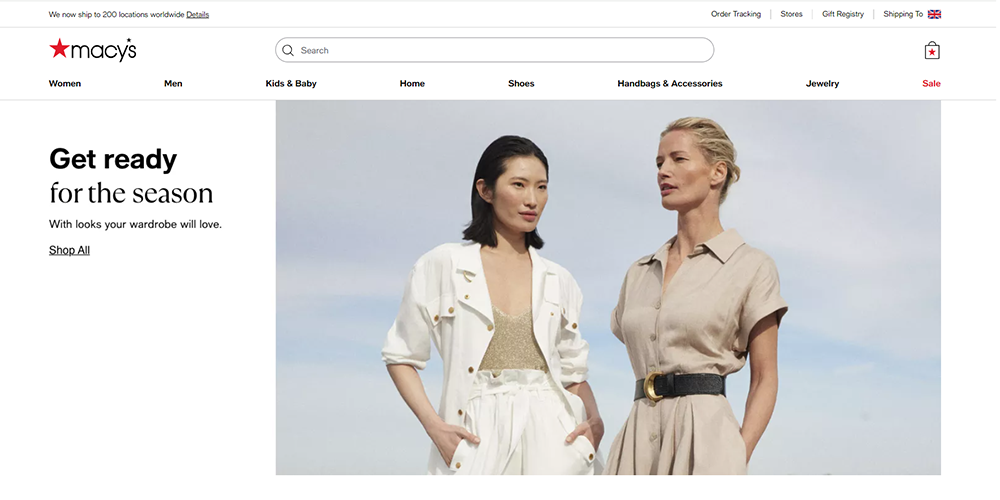Change Shipping To country
The image size is (1000, 500).
pyautogui.click(x=903, y=14)
